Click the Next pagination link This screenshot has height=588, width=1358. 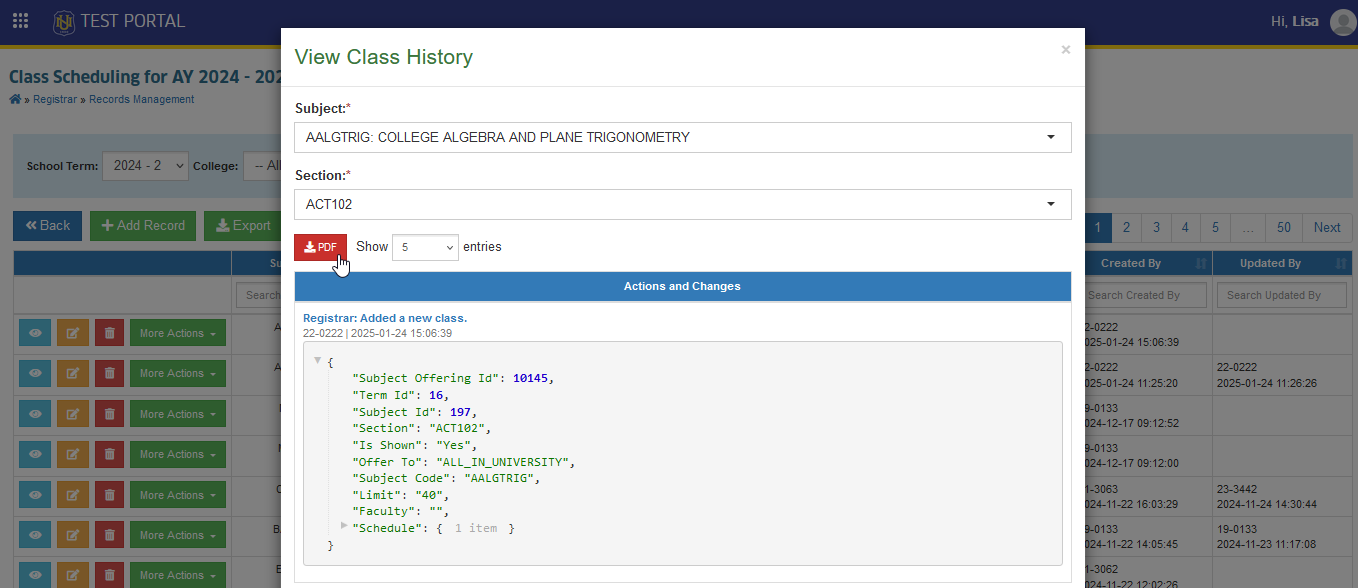(x=1327, y=227)
